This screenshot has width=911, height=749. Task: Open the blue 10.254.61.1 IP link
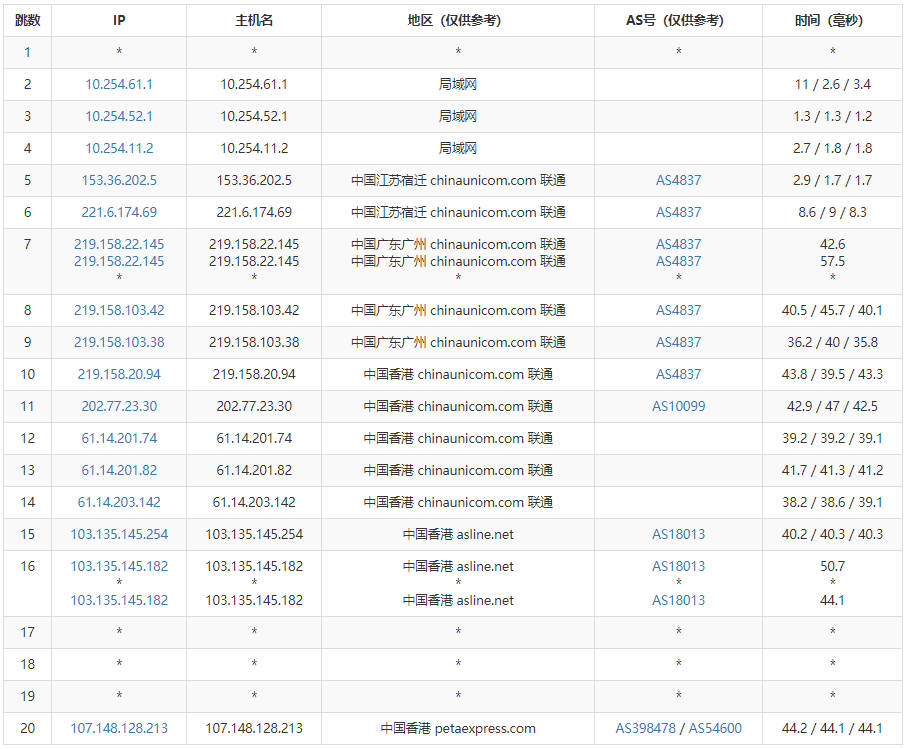119,85
